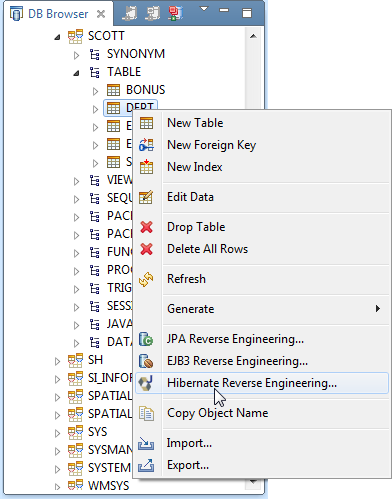Expand the SYNONYM folder
The height and width of the screenshot is (499, 392).
click(x=76, y=55)
